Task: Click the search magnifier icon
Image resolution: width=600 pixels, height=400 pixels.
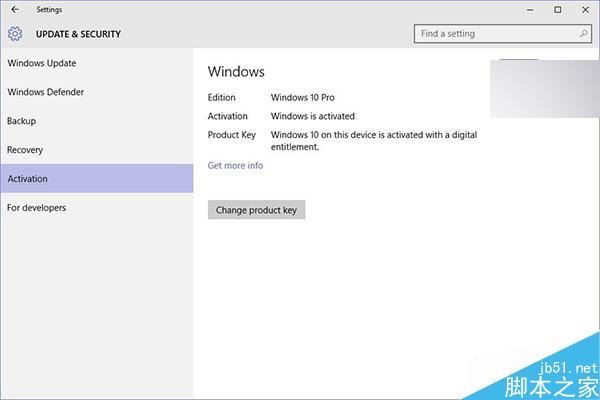Action: (x=584, y=34)
